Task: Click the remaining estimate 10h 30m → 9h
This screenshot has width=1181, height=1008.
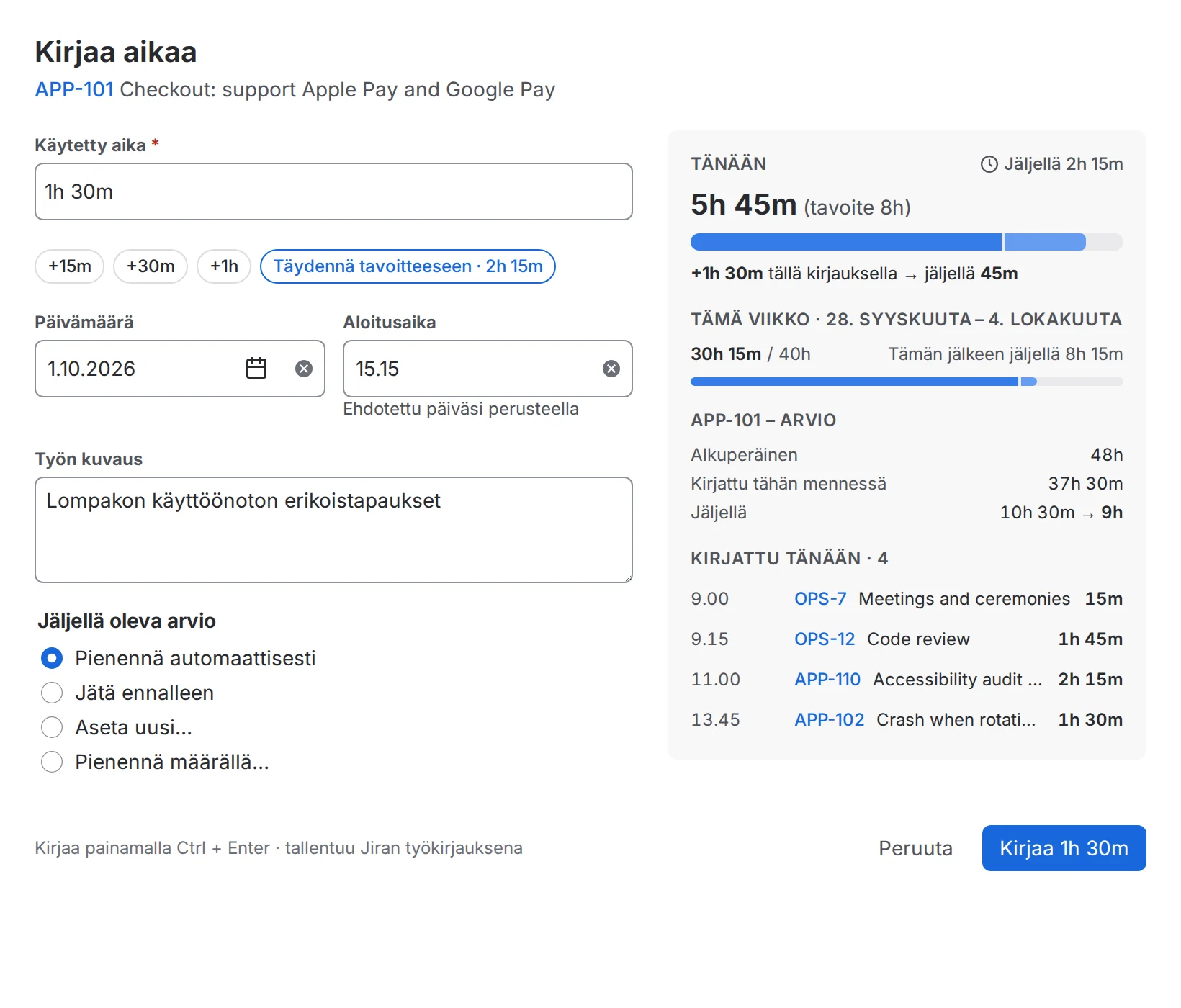Action: point(1061,513)
